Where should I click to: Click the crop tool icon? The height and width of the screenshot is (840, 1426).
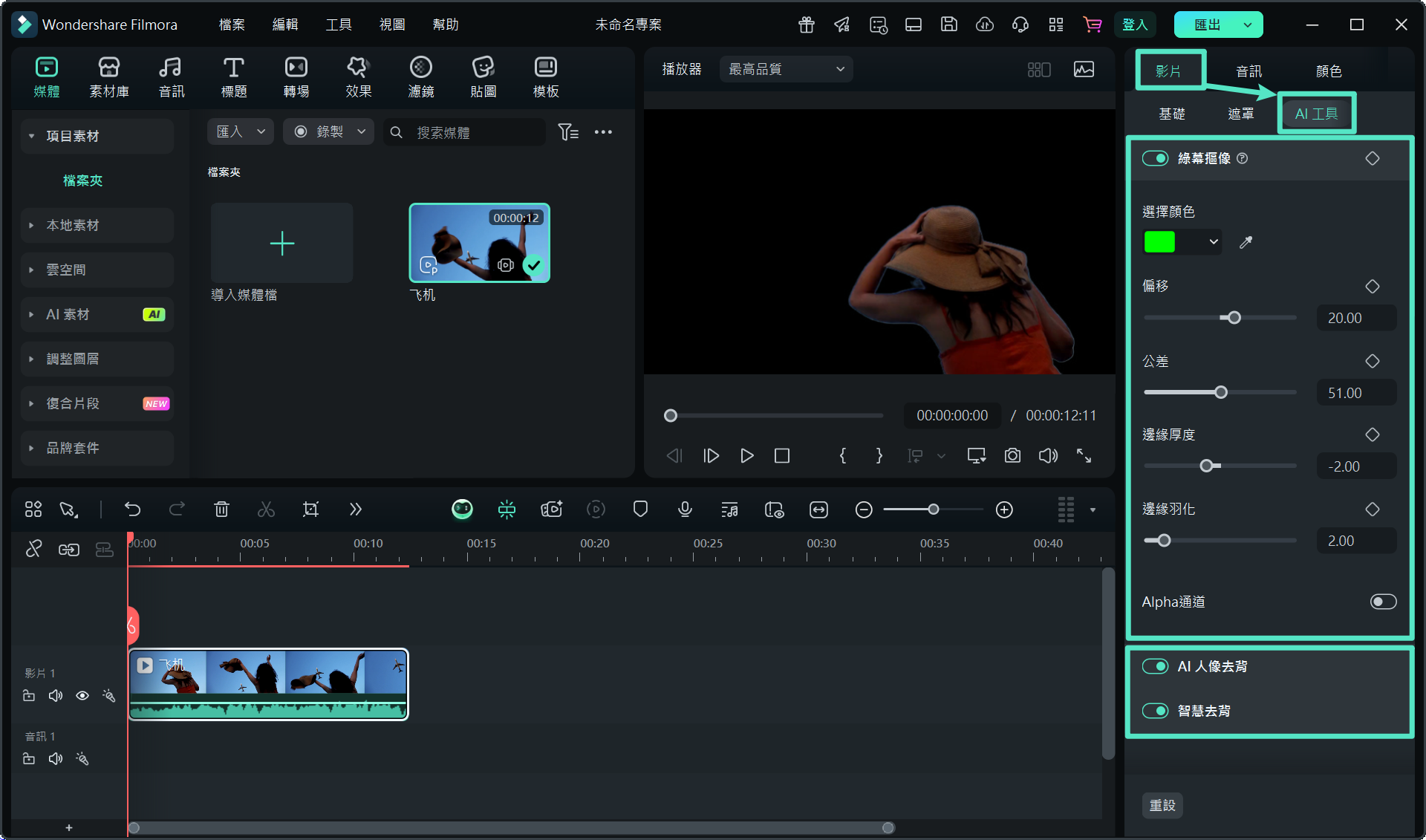tap(310, 509)
